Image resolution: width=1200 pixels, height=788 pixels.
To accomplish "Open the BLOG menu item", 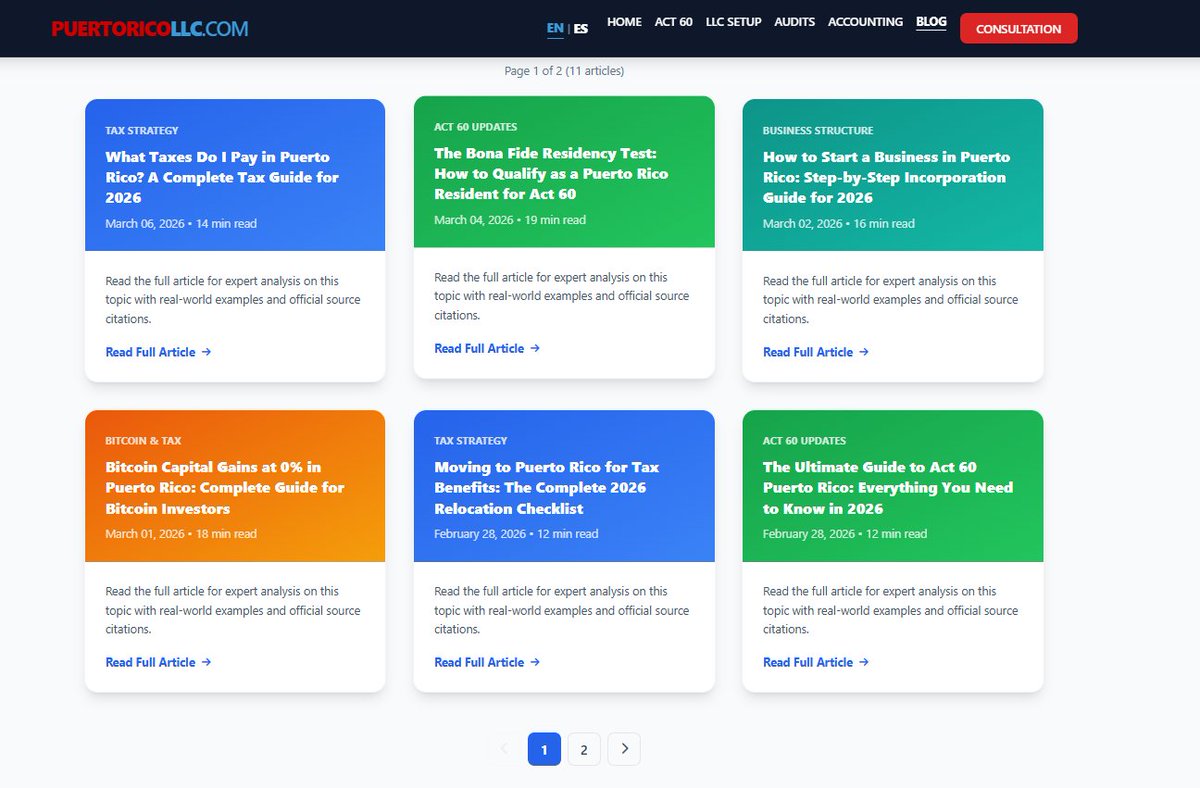I will coord(931,22).
